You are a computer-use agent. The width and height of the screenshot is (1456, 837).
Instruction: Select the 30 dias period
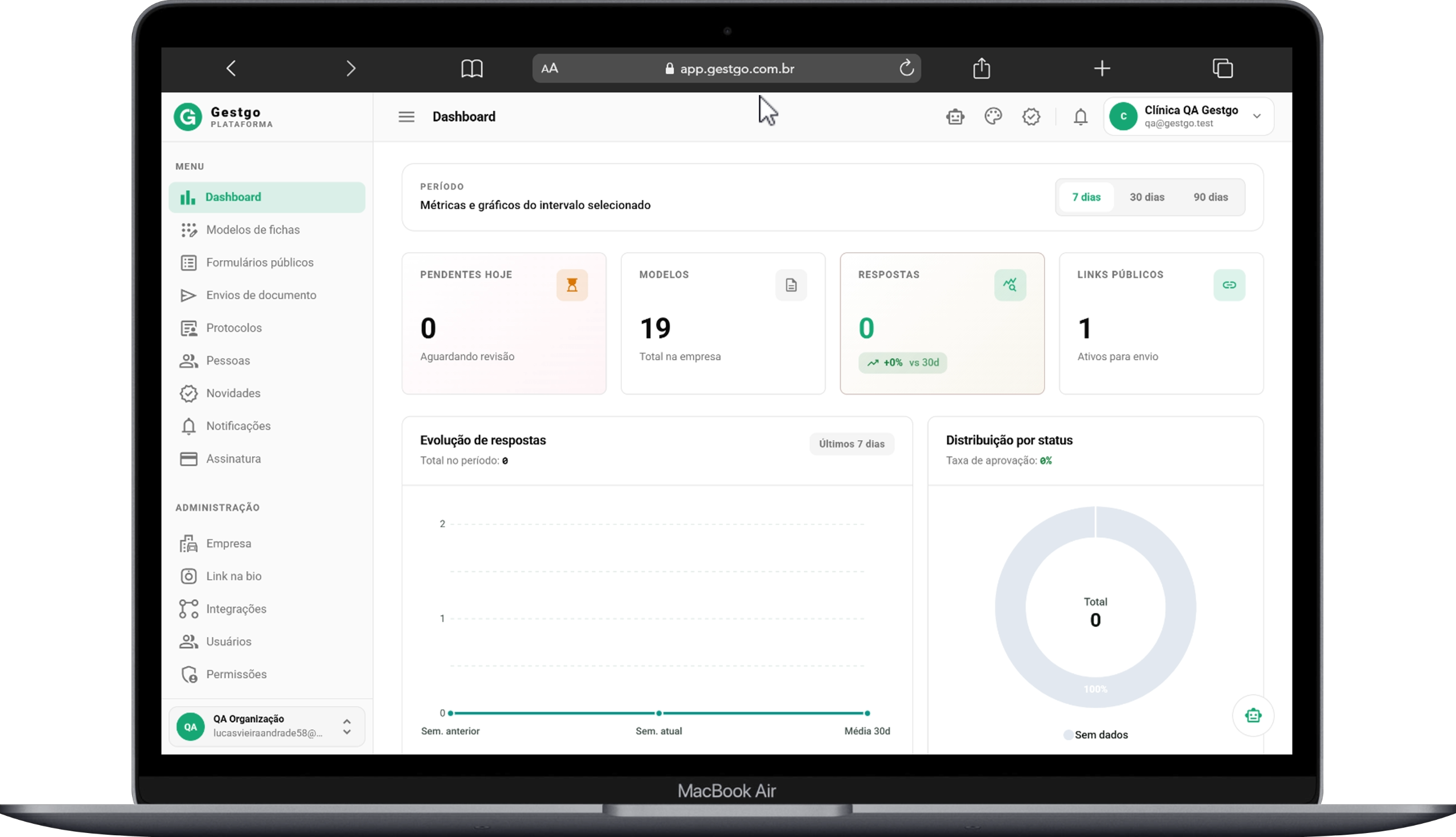pyautogui.click(x=1147, y=197)
